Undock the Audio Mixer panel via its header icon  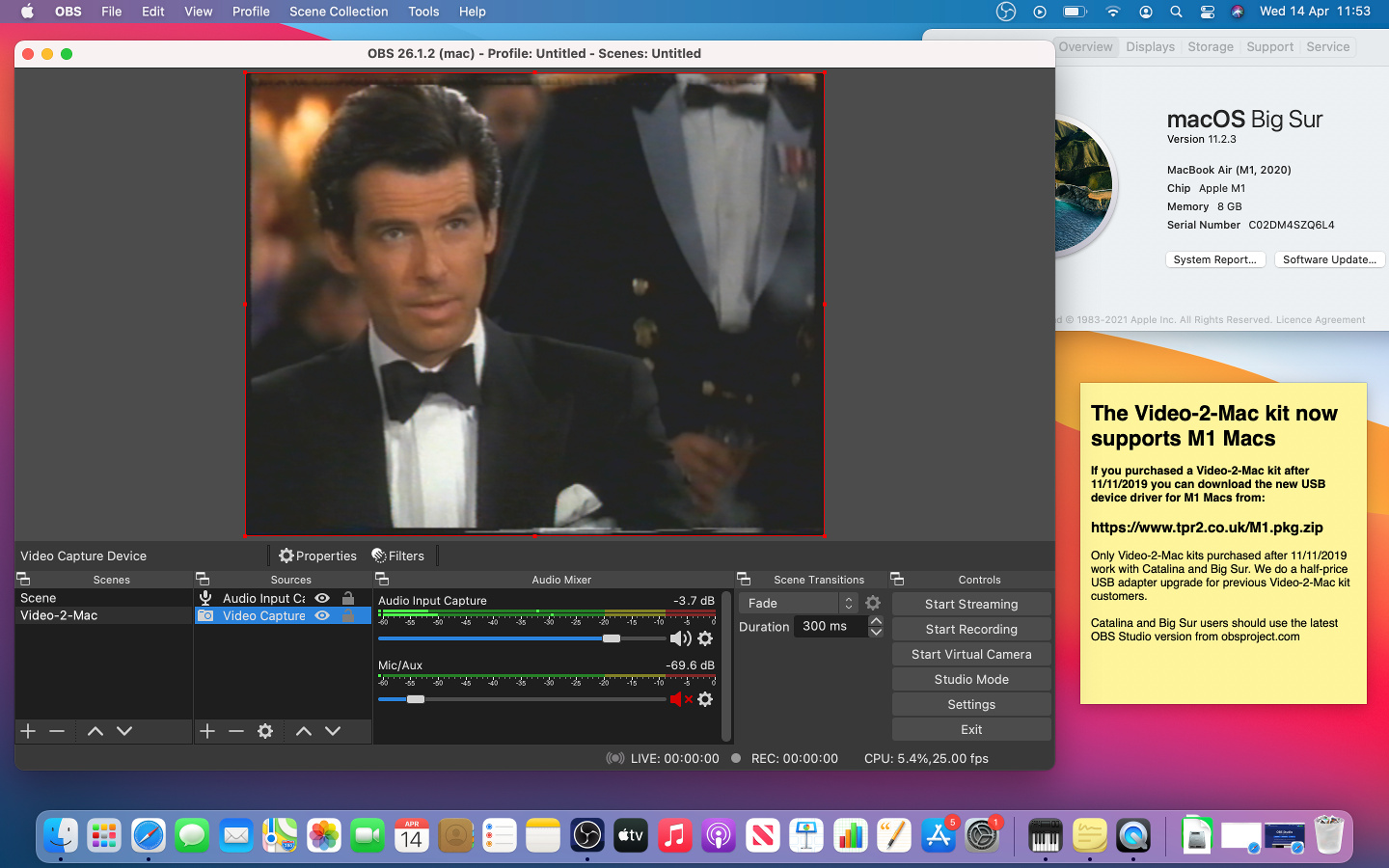point(382,580)
